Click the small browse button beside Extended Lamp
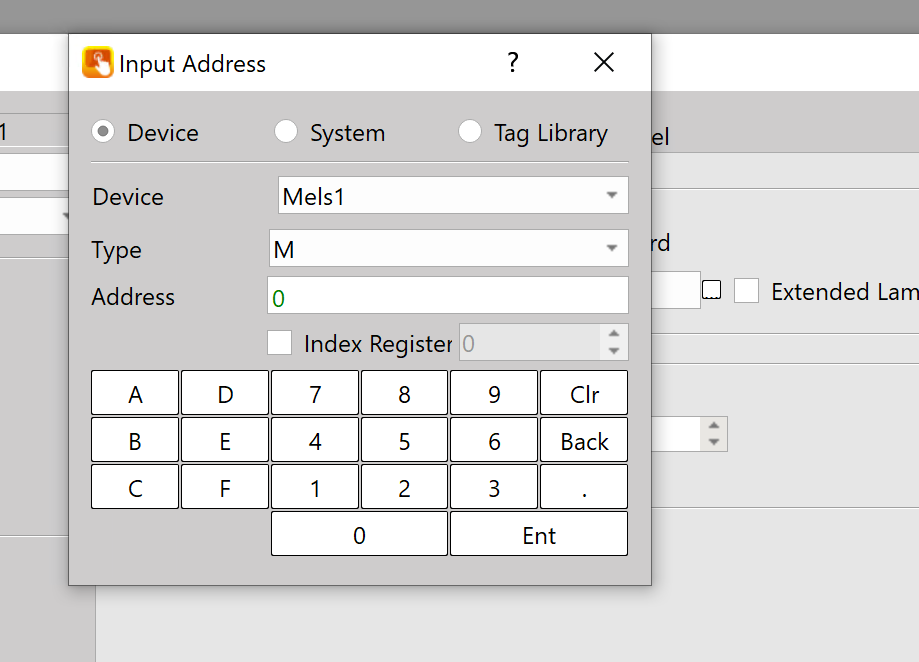Screen dimensions: 919x662 [x=712, y=291]
